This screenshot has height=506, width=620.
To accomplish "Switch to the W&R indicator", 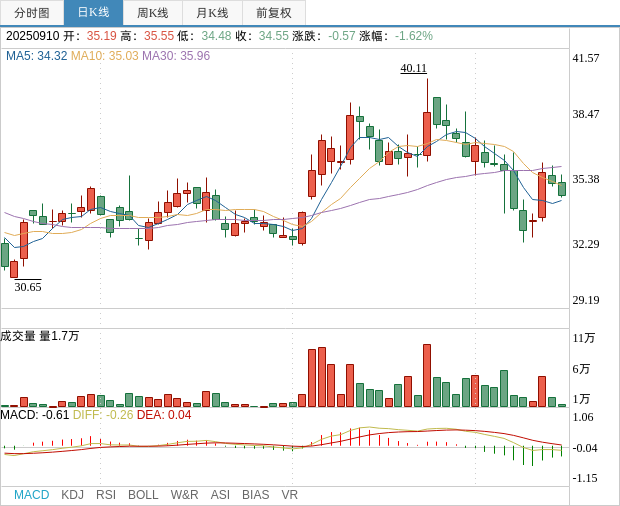I will (x=184, y=495).
